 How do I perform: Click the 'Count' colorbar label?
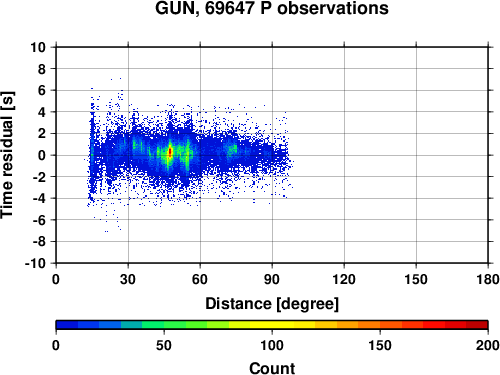(272, 368)
